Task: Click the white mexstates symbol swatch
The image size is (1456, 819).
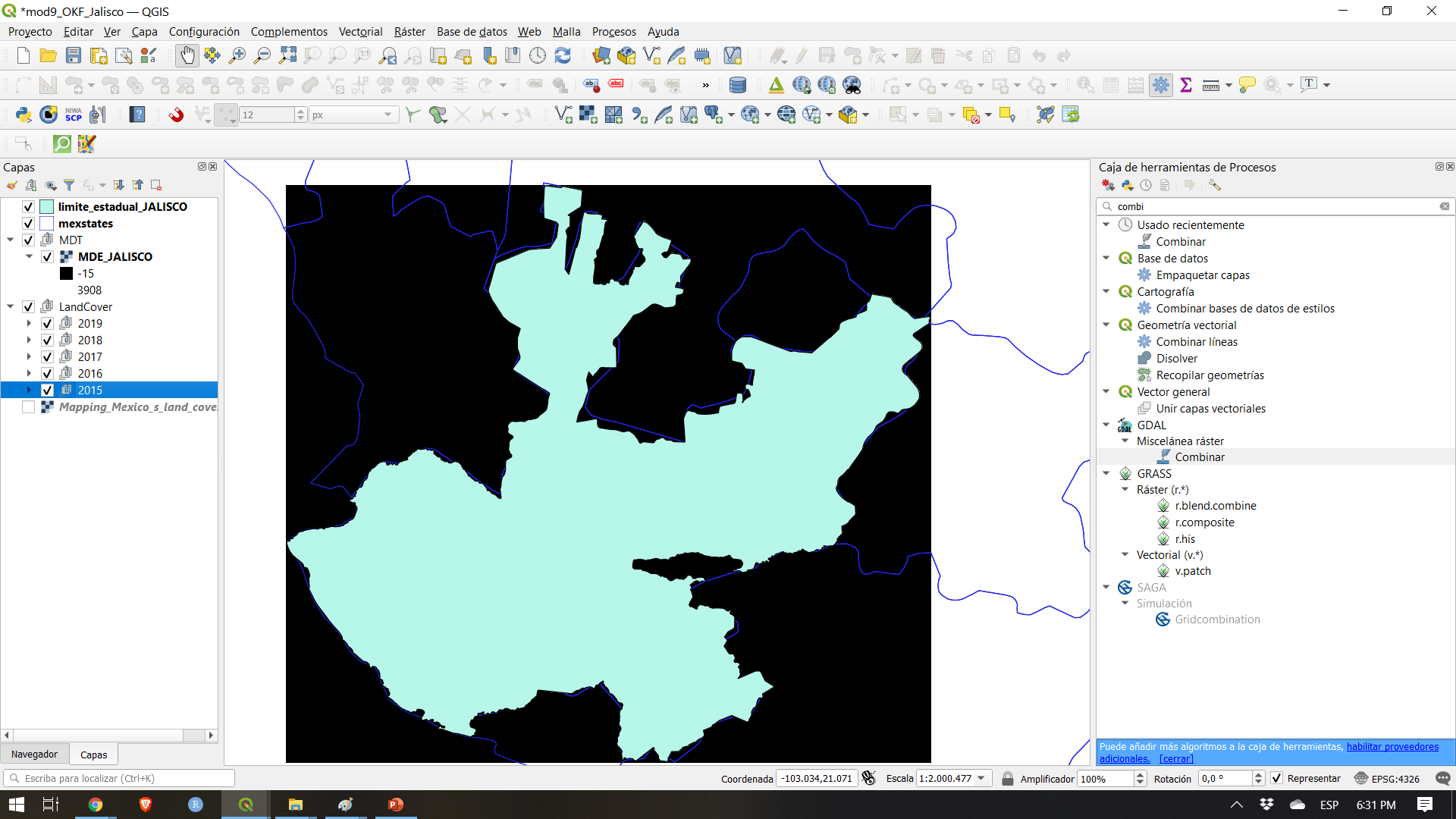Action: [47, 223]
